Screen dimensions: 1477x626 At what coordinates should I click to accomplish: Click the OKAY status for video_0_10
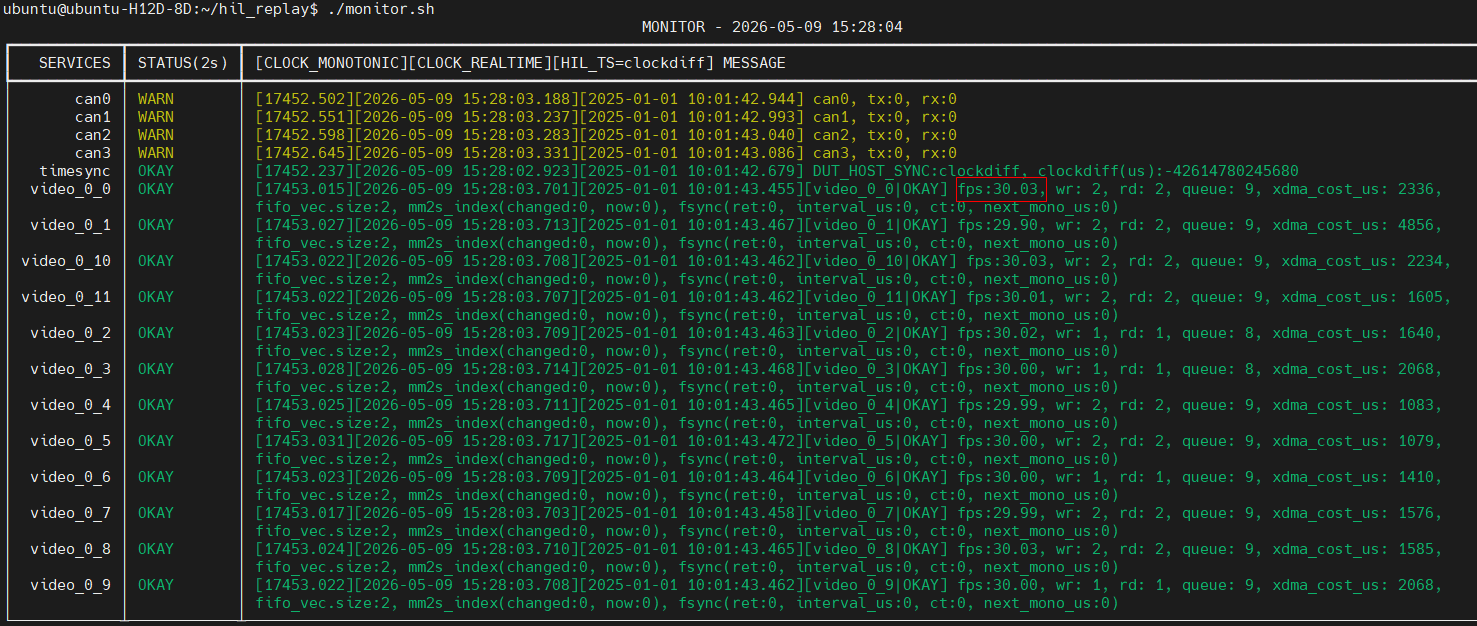(x=156, y=261)
